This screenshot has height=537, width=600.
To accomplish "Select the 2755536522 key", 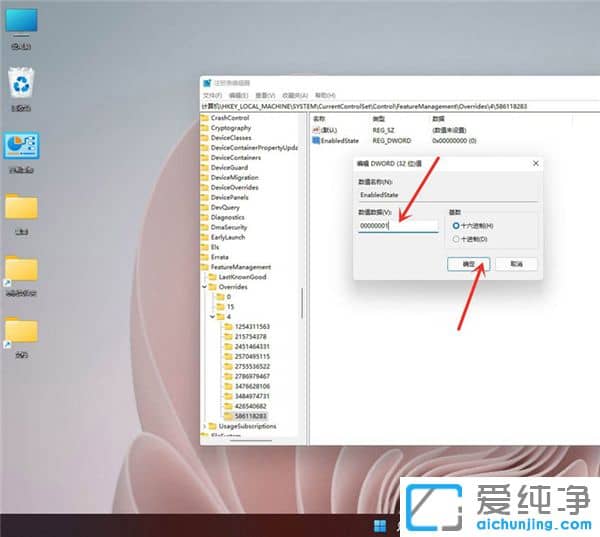I will pos(252,366).
